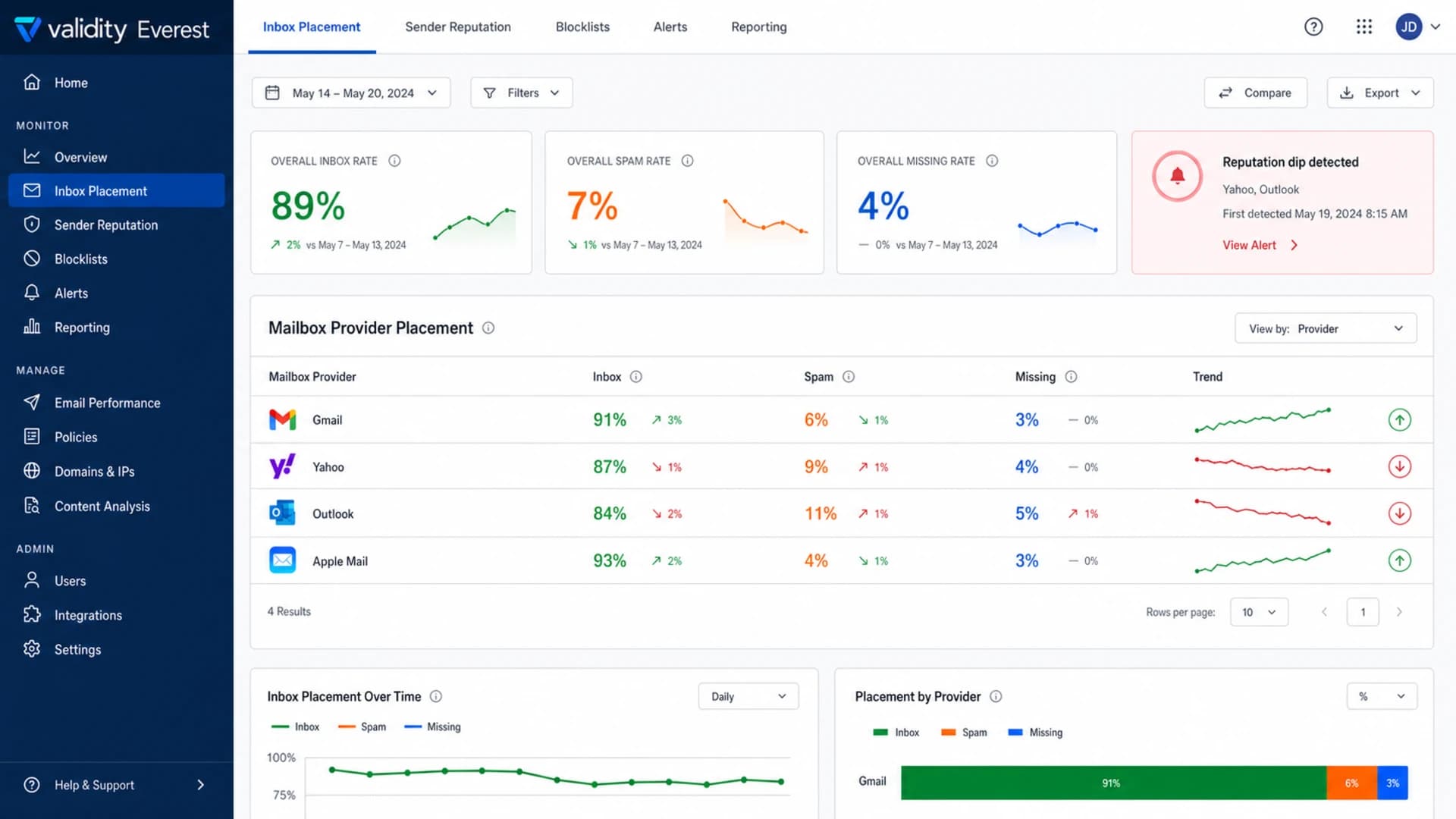1456x819 pixels.
Task: Click the JD user avatar
Action: click(1408, 27)
